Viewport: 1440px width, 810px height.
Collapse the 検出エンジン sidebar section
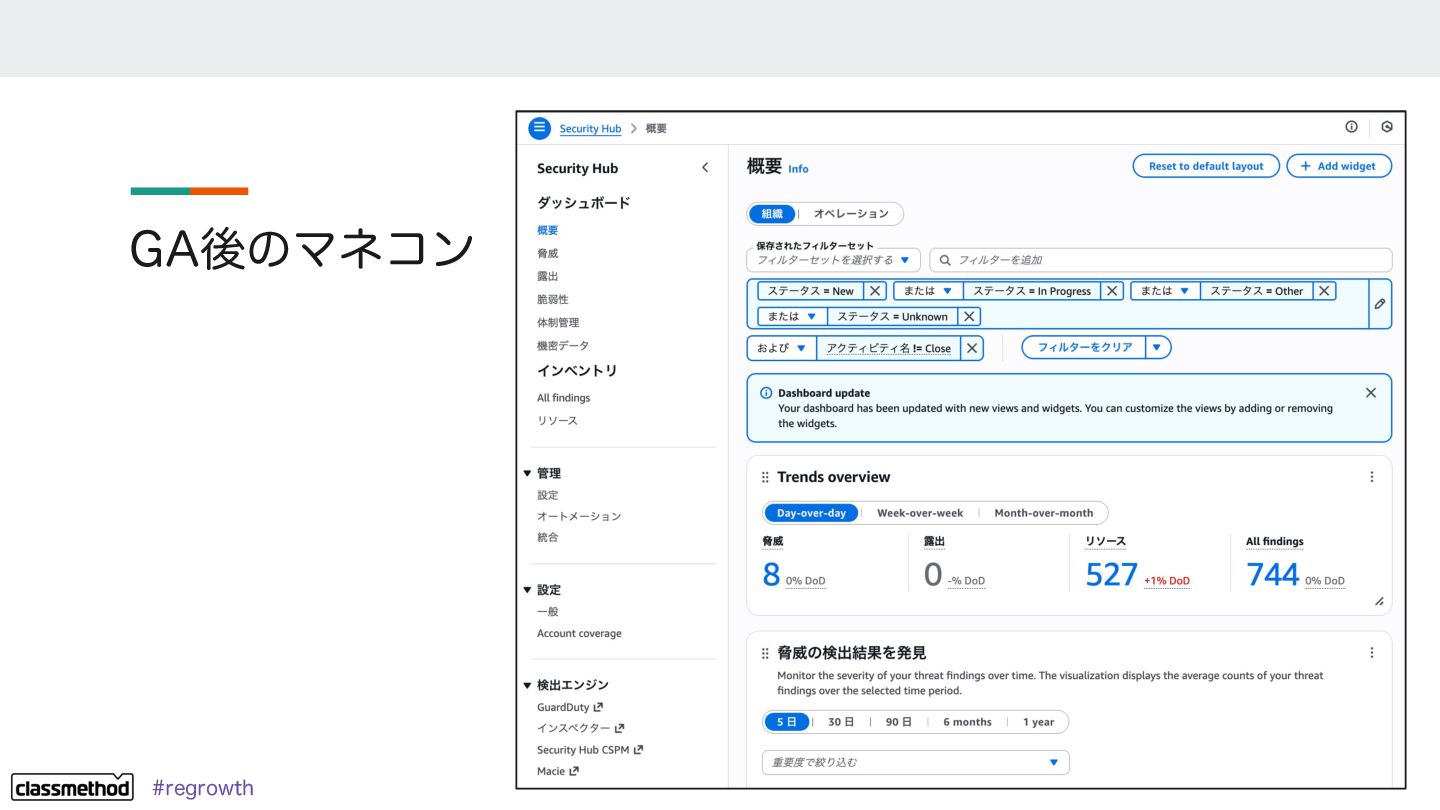click(x=527, y=685)
